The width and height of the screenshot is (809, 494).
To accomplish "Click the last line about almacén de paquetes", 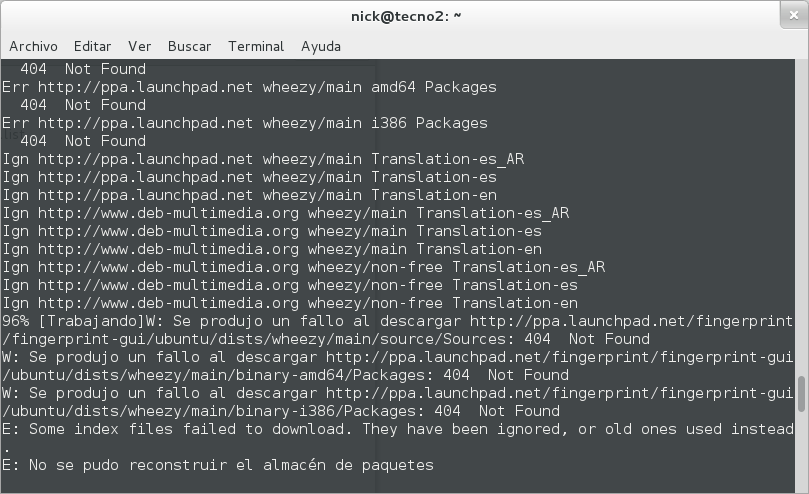I will point(218,465).
